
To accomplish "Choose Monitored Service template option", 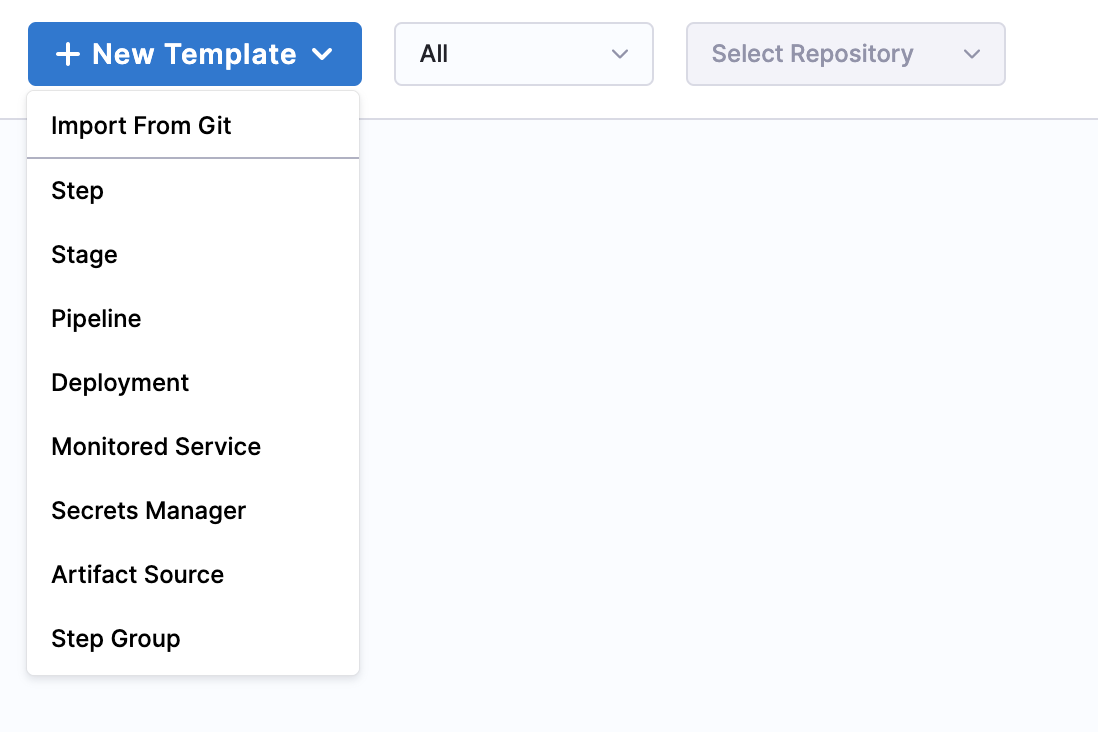I will pos(156,447).
